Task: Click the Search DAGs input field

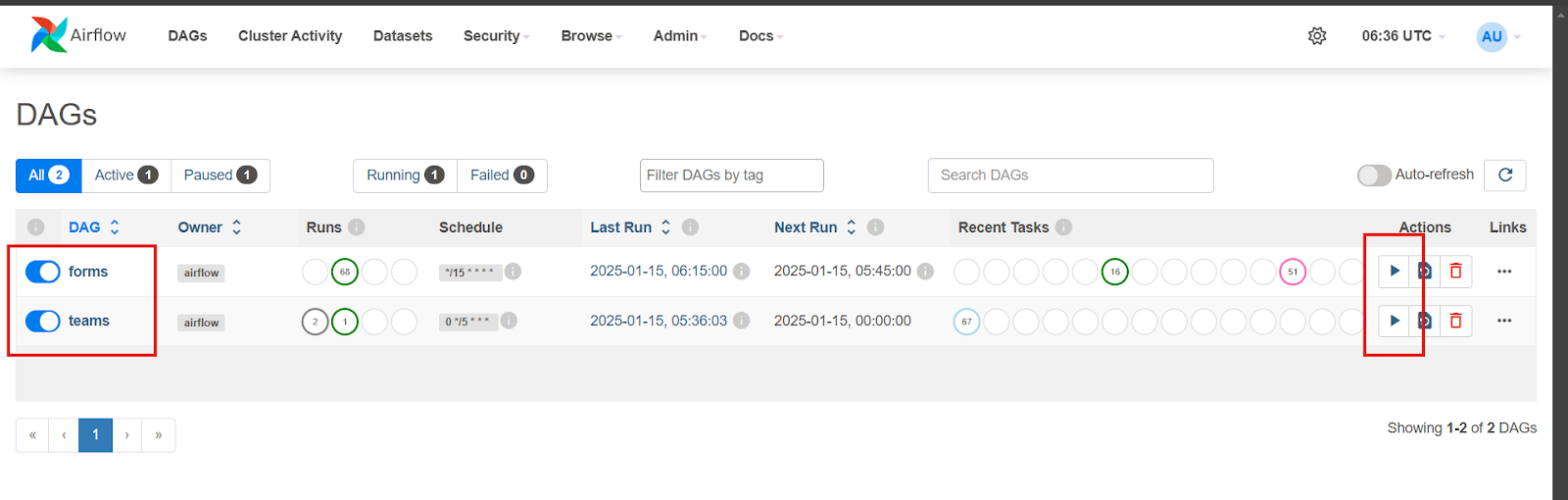Action: pos(1070,175)
